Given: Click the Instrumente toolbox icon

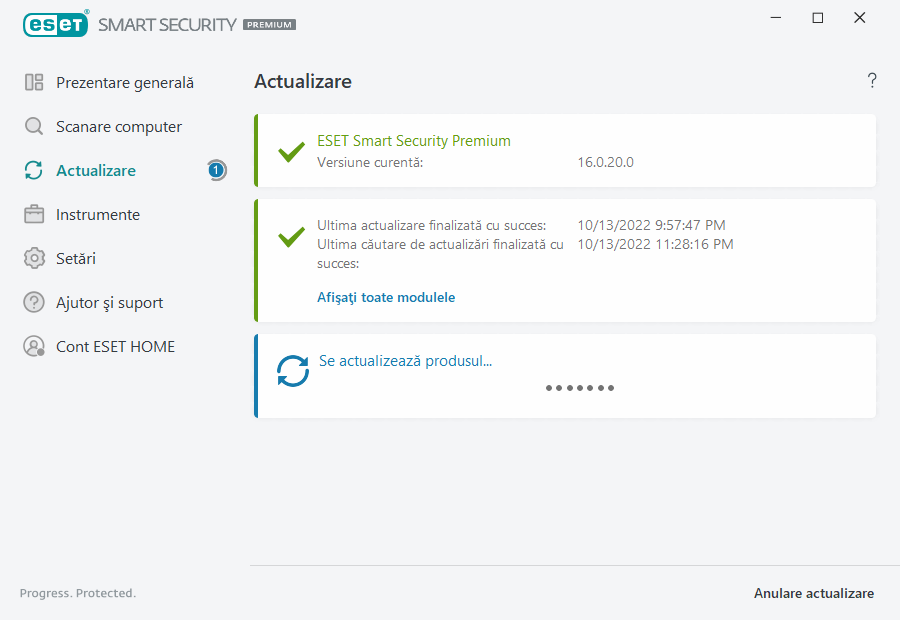Looking at the screenshot, I should coord(34,215).
